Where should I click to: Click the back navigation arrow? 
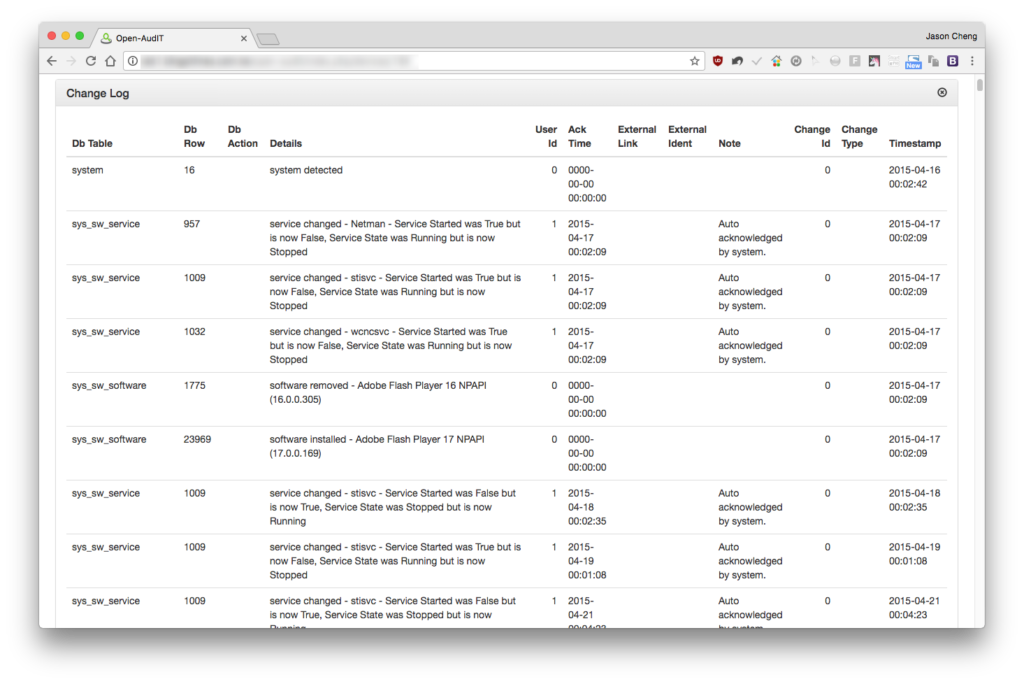(x=52, y=61)
